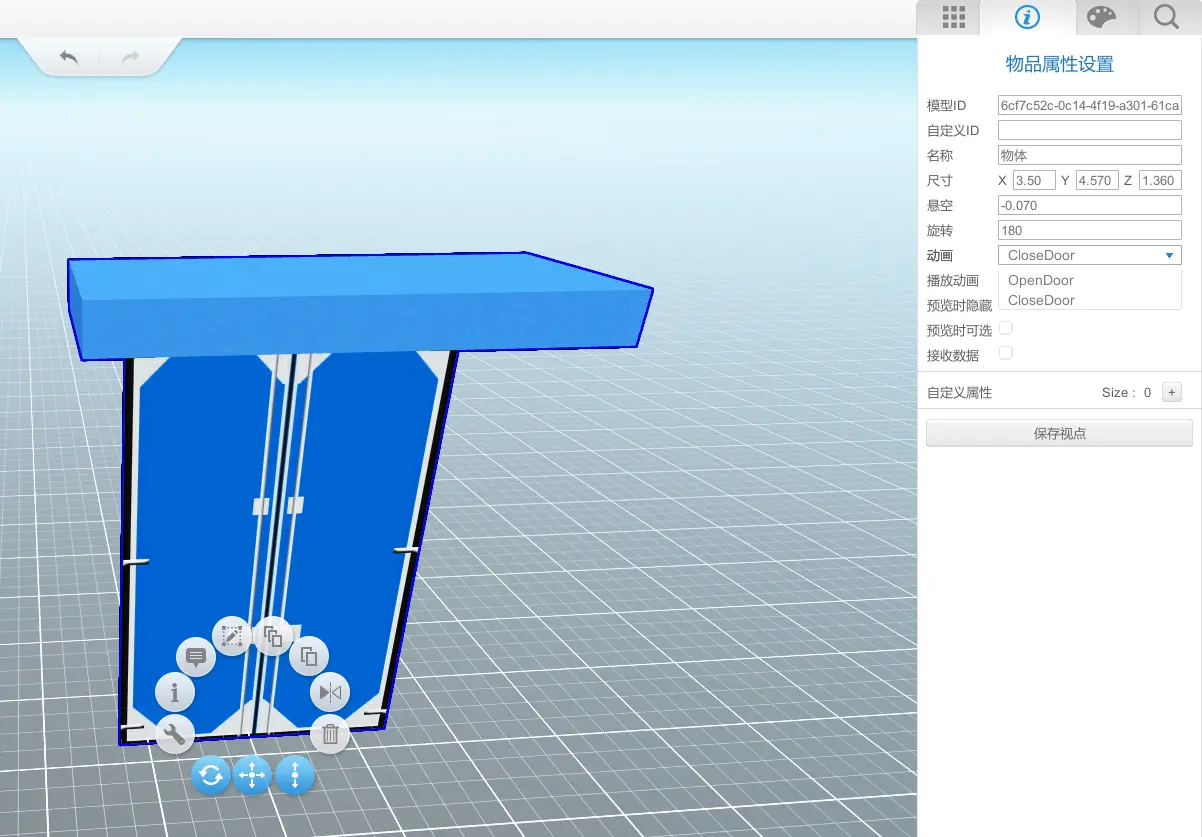Click the comment bubble radial icon

pos(196,657)
